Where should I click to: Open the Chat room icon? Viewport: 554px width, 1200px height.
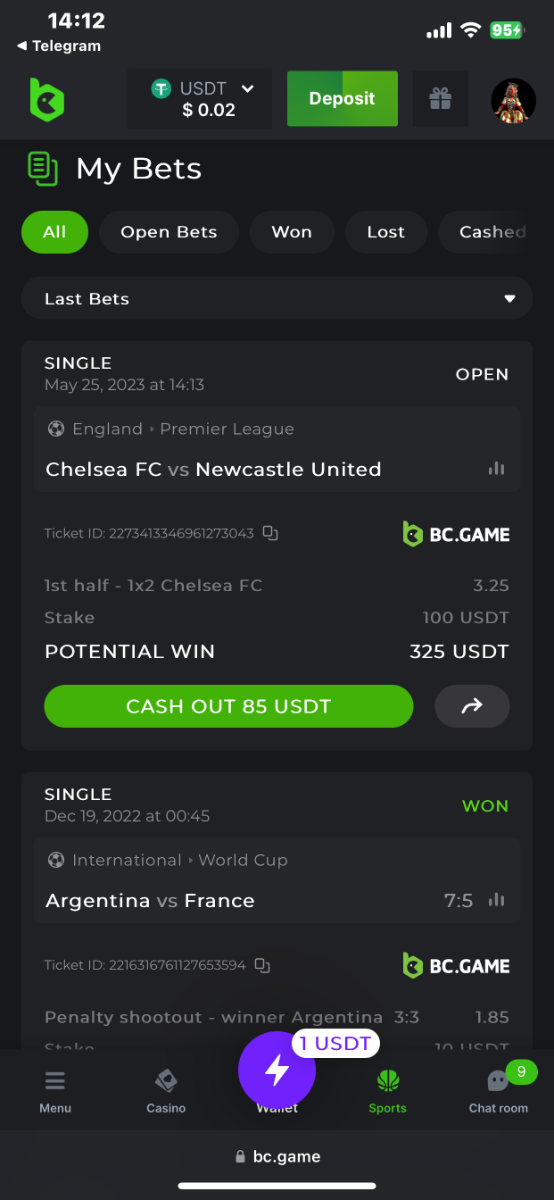coord(498,1091)
